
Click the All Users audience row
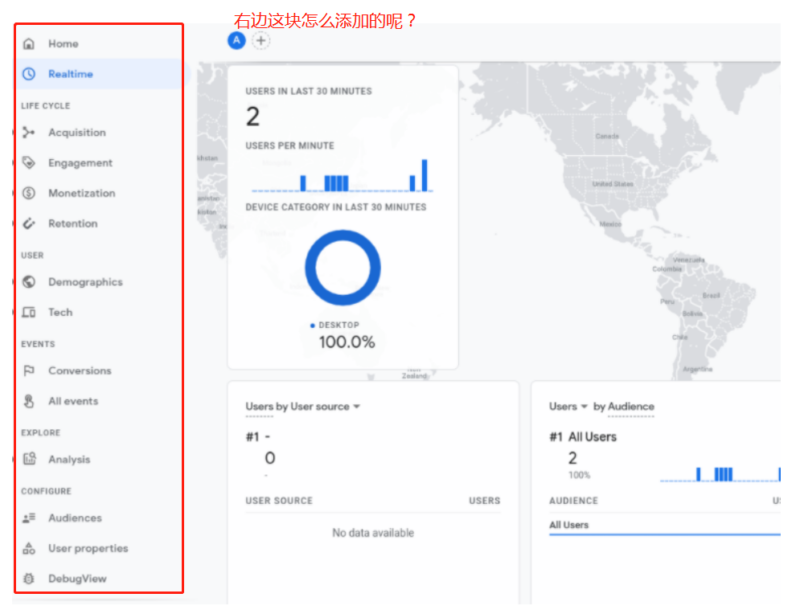tap(569, 525)
